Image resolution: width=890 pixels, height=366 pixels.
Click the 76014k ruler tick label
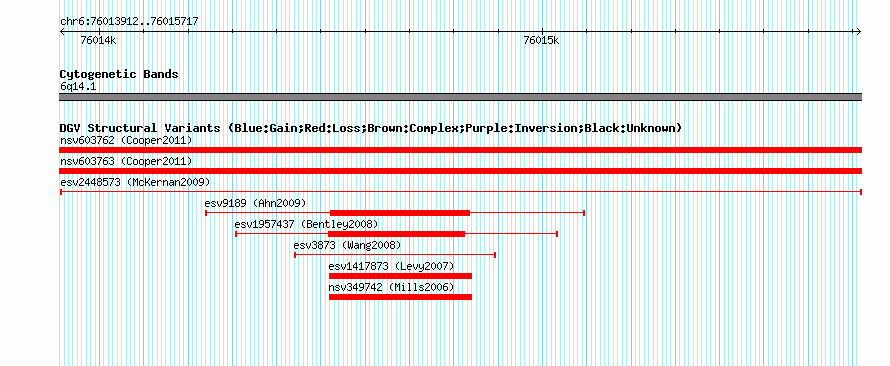pos(98,40)
